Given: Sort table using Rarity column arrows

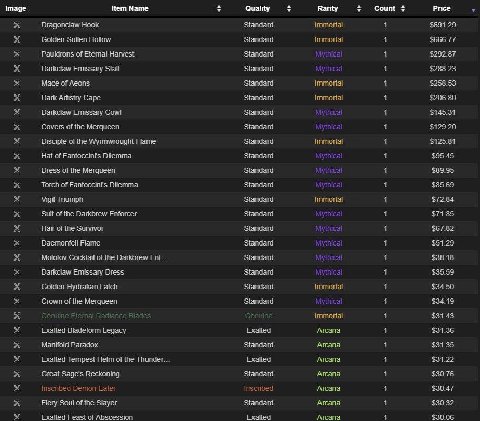Looking at the screenshot, I should coord(359,9).
